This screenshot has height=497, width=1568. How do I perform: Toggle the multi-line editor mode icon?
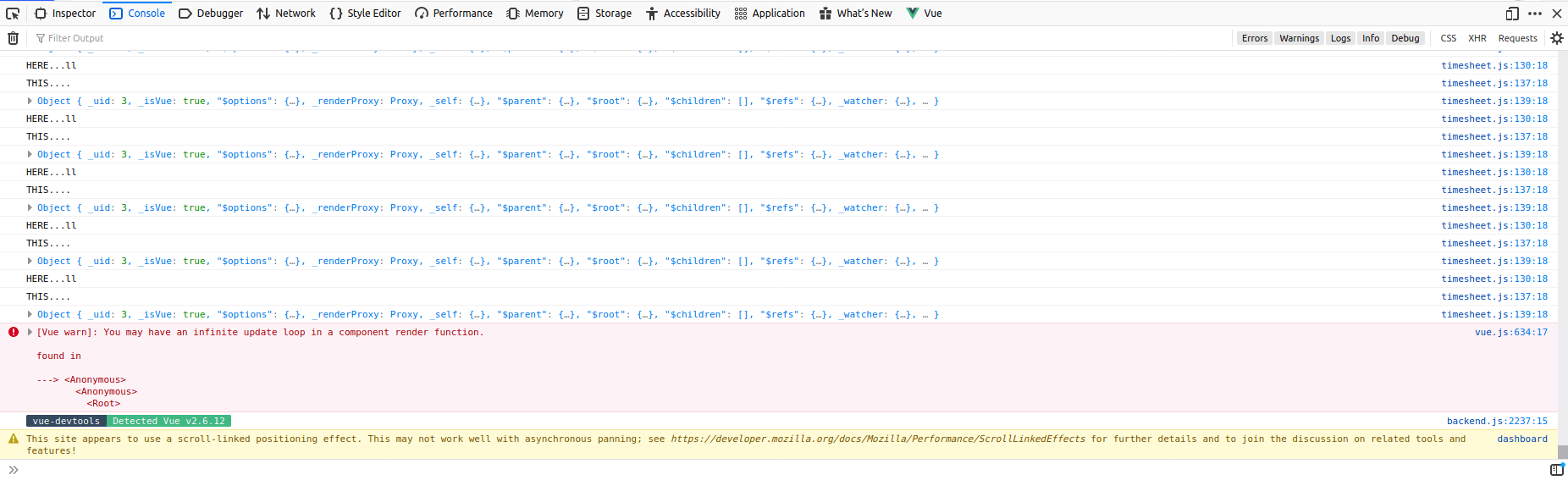(1556, 470)
